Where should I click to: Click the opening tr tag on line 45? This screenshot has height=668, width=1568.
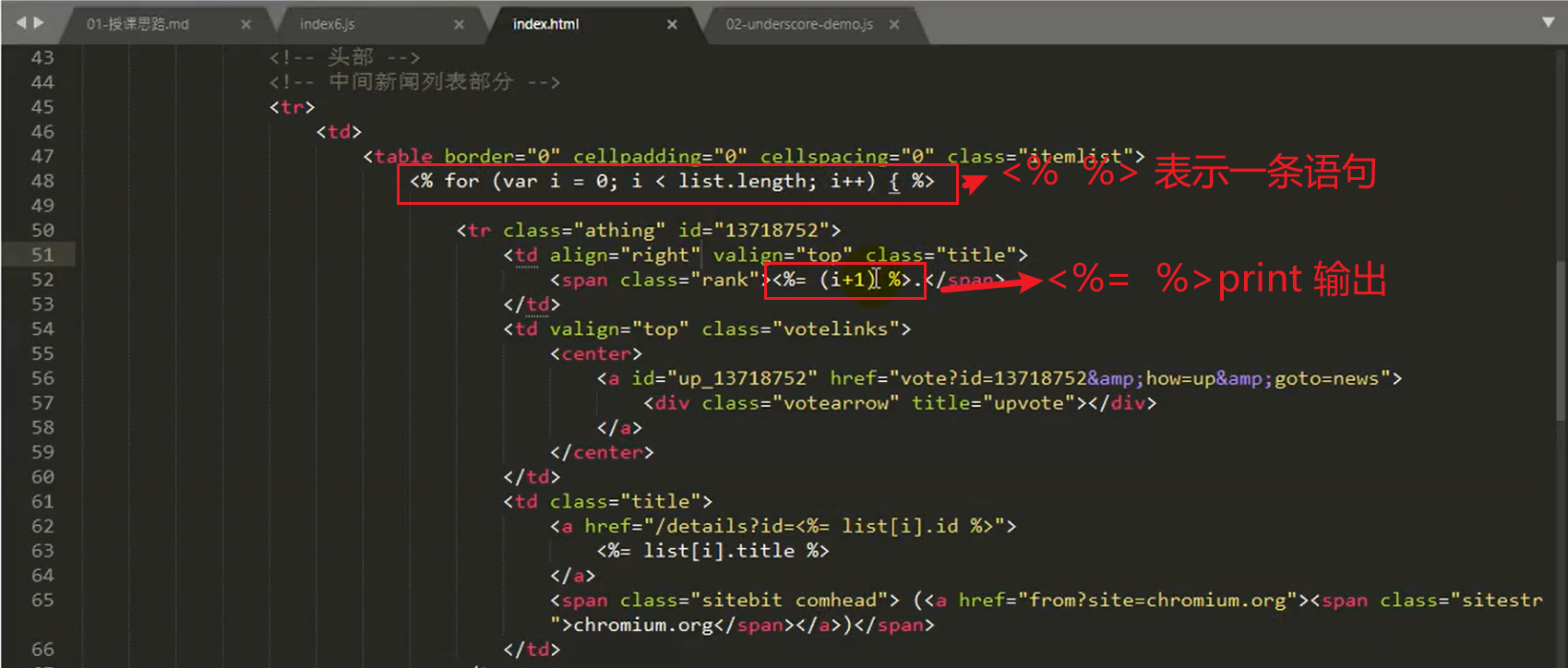pyautogui.click(x=293, y=107)
